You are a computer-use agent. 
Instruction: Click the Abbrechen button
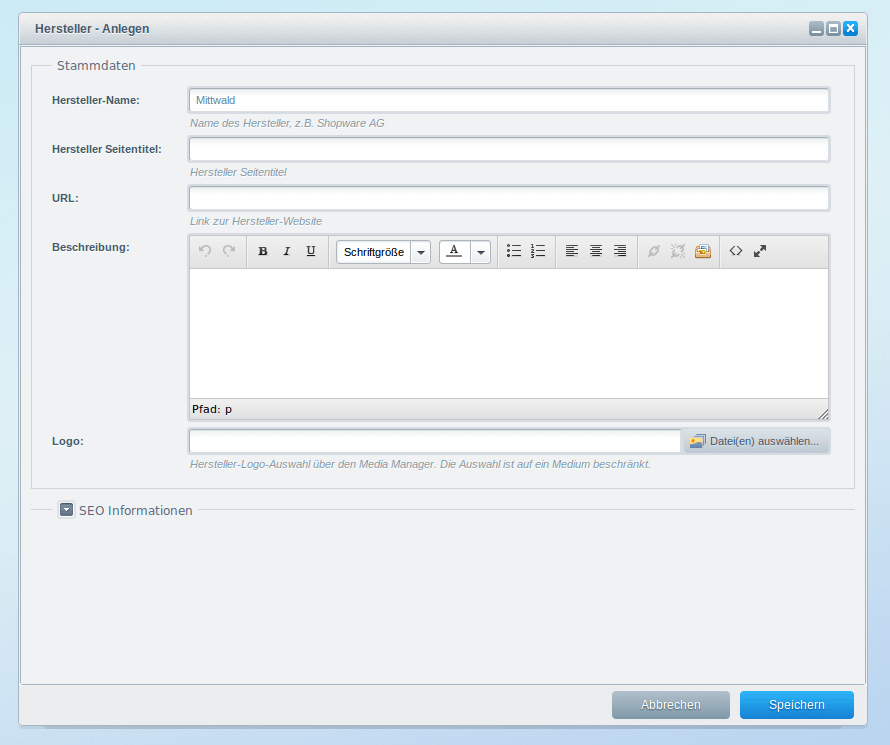click(x=670, y=705)
